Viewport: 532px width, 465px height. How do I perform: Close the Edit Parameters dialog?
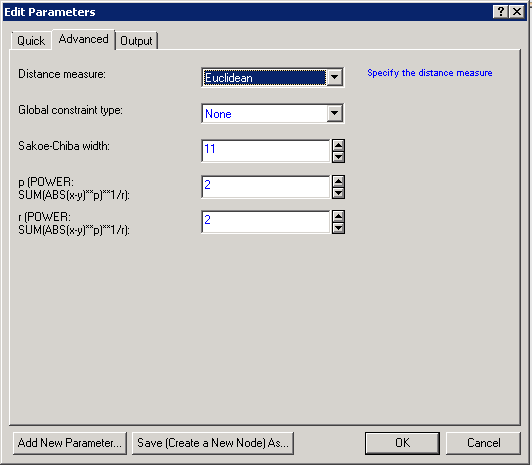coord(517,12)
